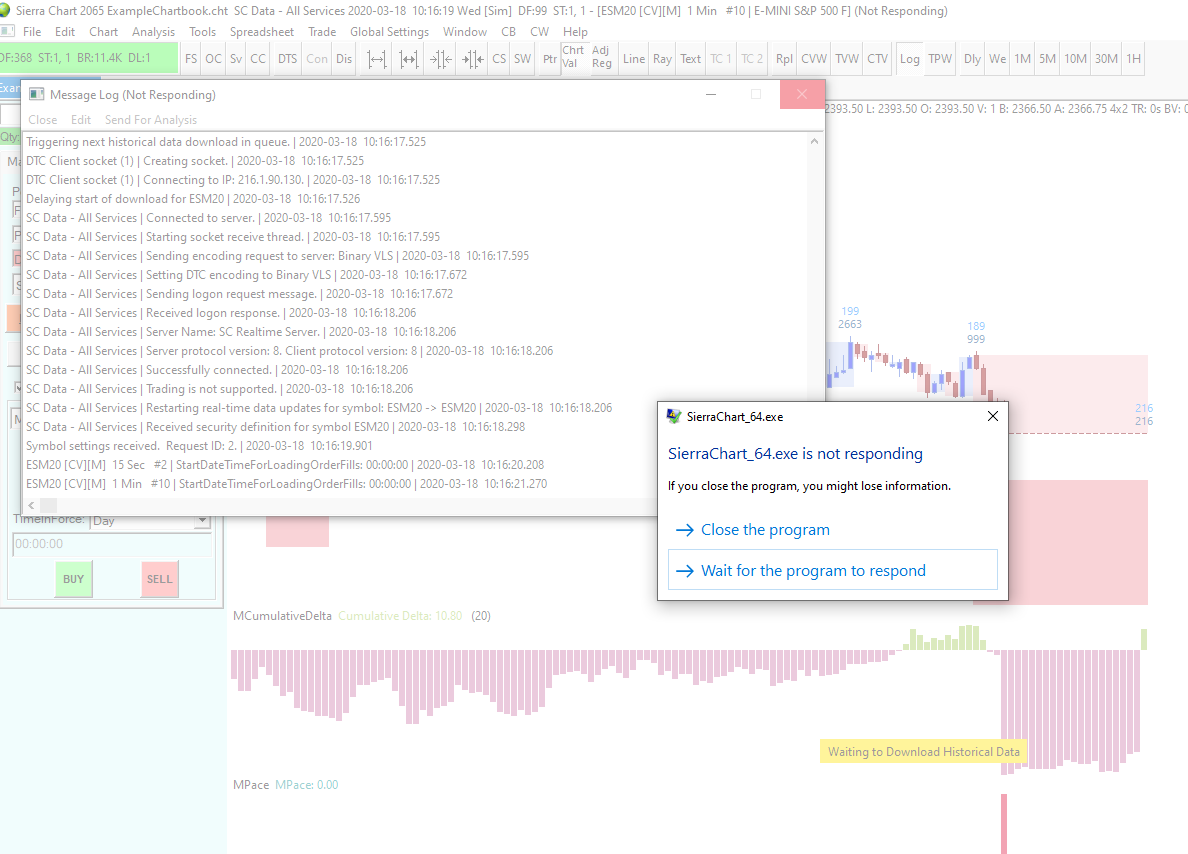Screen dimensions: 1188x854
Task: Click the Message Log scroll up arrow
Action: pos(814,142)
